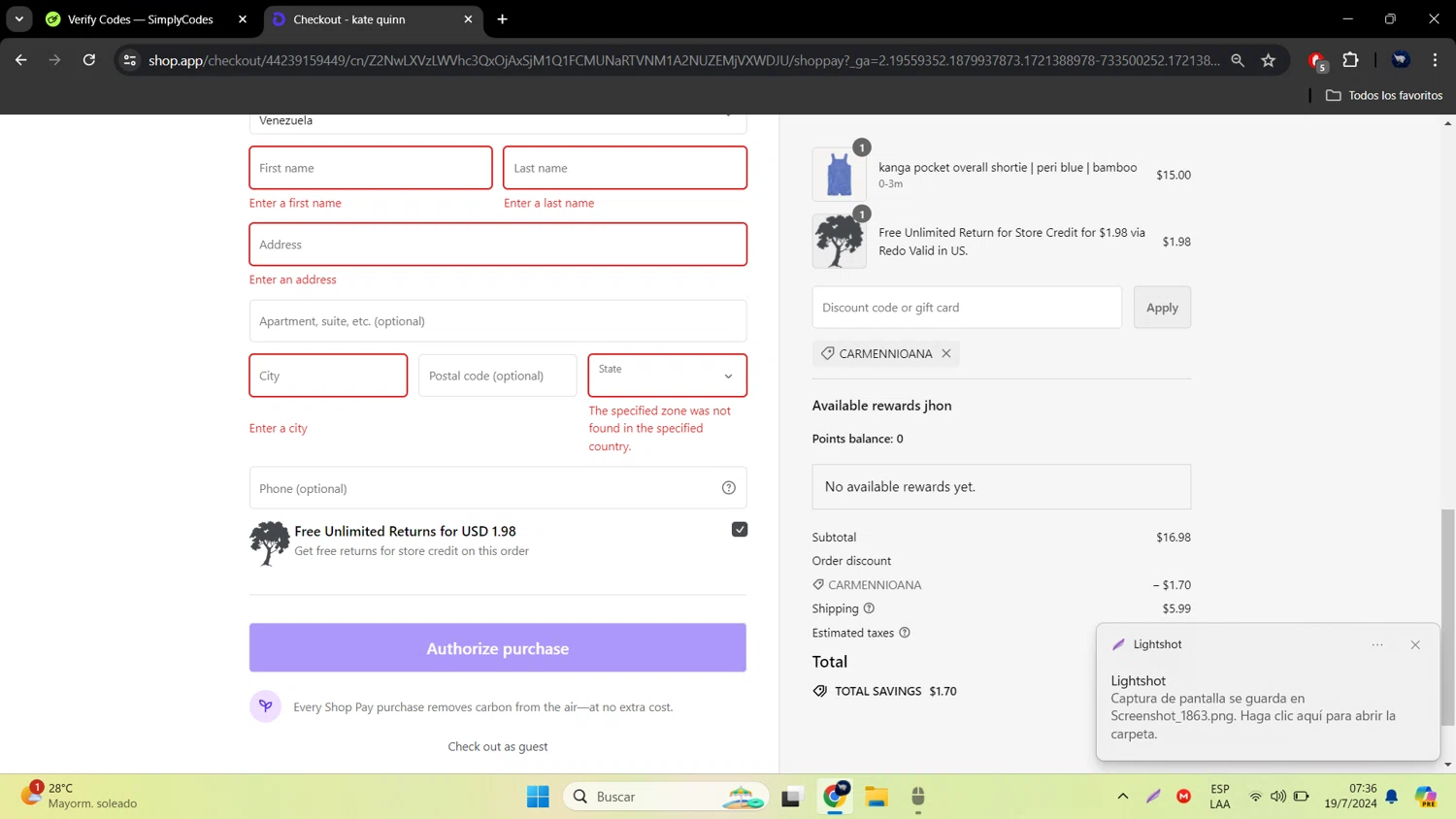Click the Phone (optional) field

(x=498, y=488)
